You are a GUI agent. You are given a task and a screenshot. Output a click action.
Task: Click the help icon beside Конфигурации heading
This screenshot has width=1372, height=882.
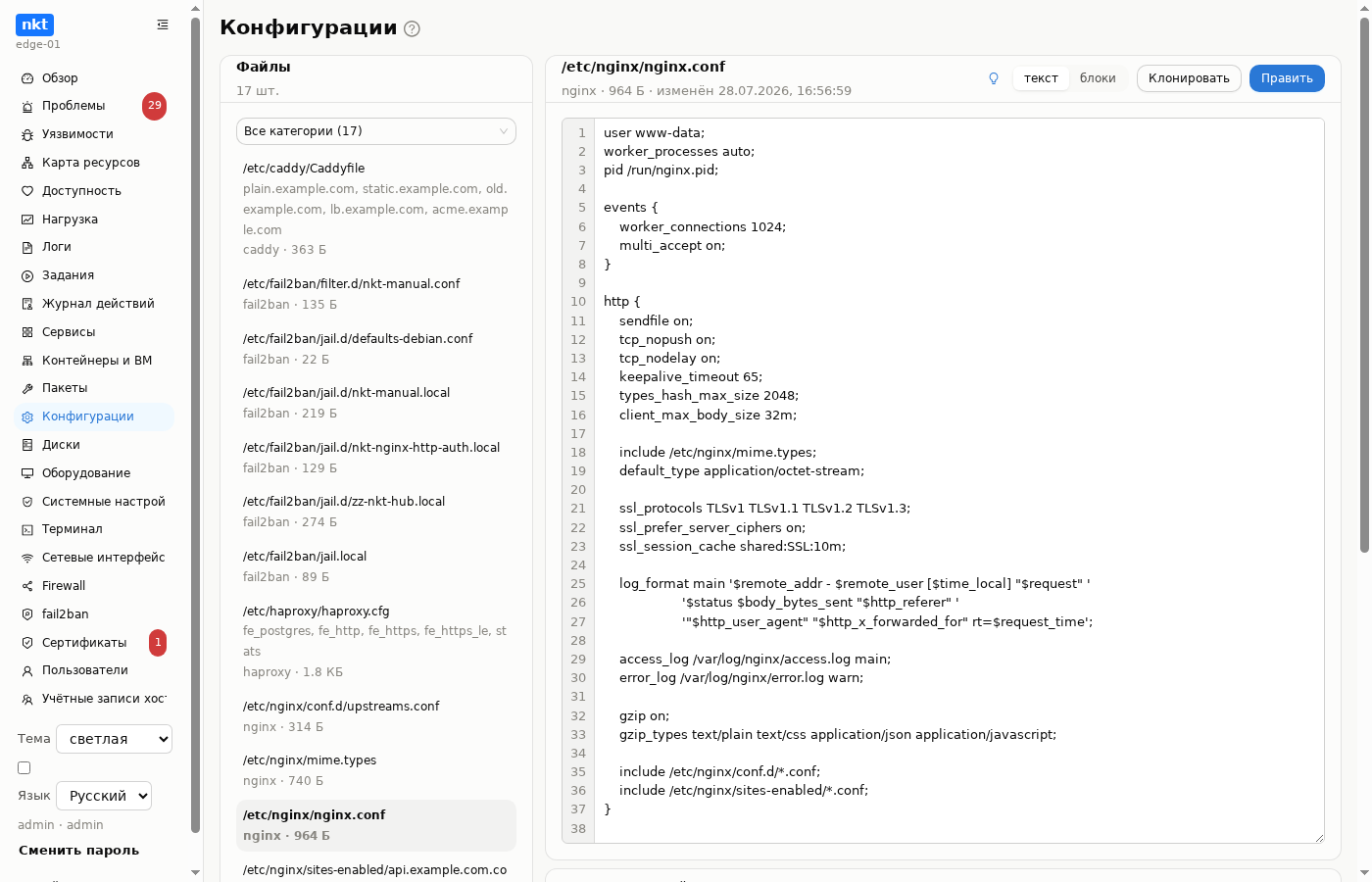click(x=412, y=28)
